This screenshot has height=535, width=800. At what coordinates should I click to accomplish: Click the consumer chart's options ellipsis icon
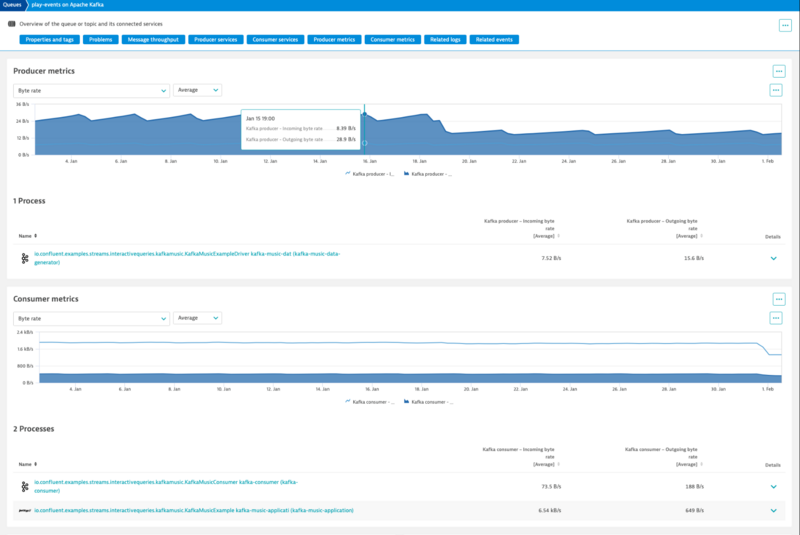(775, 318)
